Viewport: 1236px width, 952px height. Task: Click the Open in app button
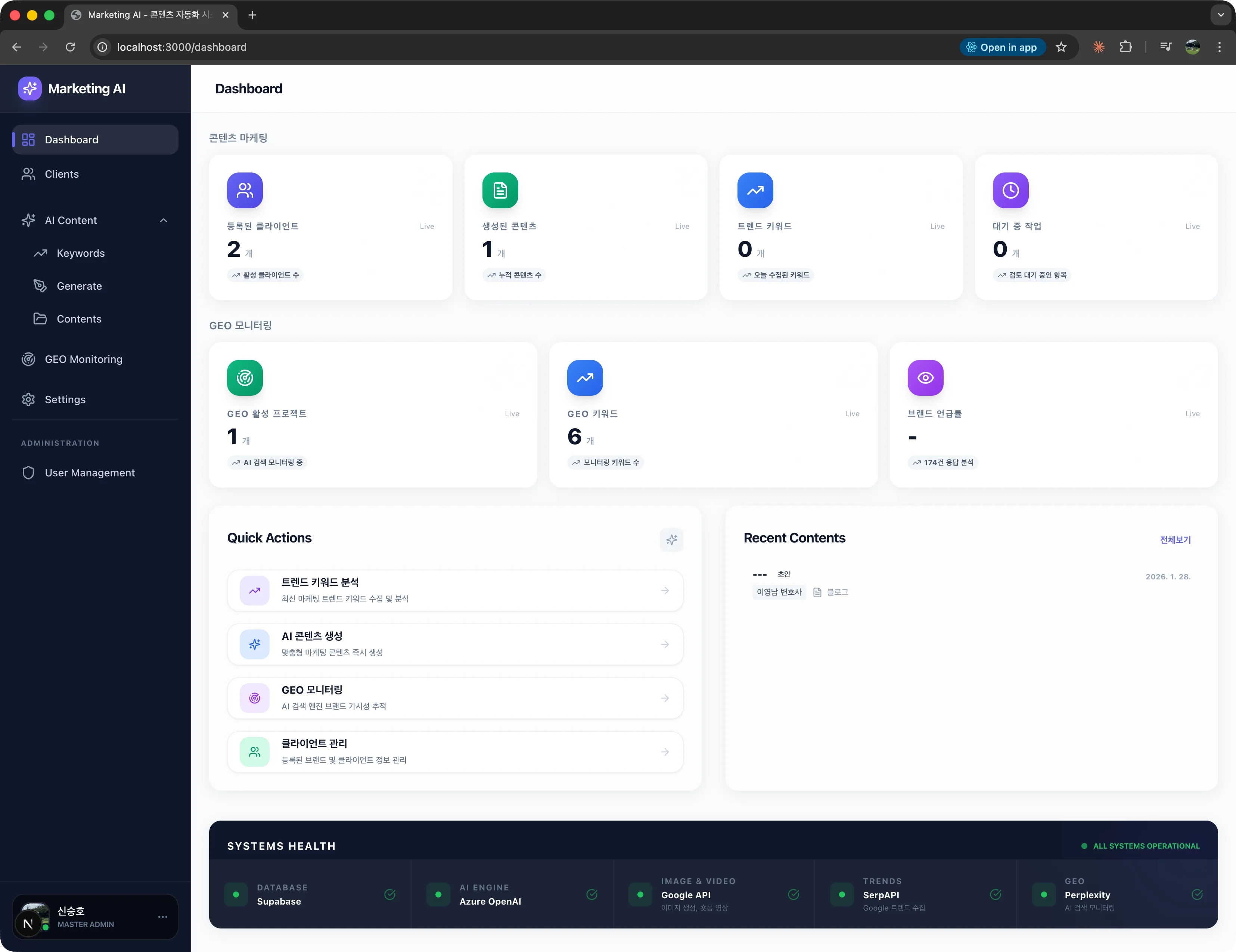coord(1002,47)
